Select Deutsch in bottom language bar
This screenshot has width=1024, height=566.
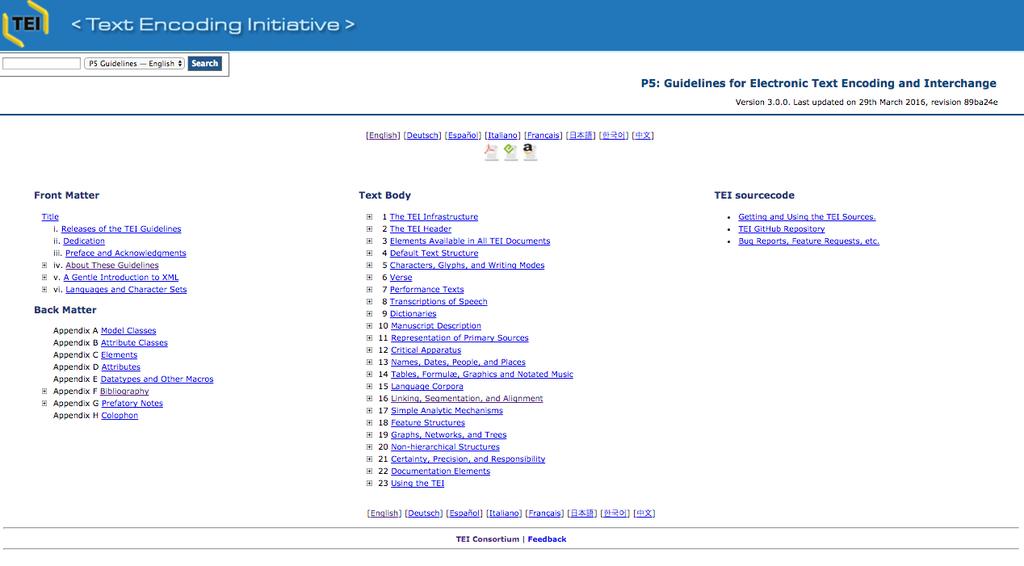click(x=423, y=513)
